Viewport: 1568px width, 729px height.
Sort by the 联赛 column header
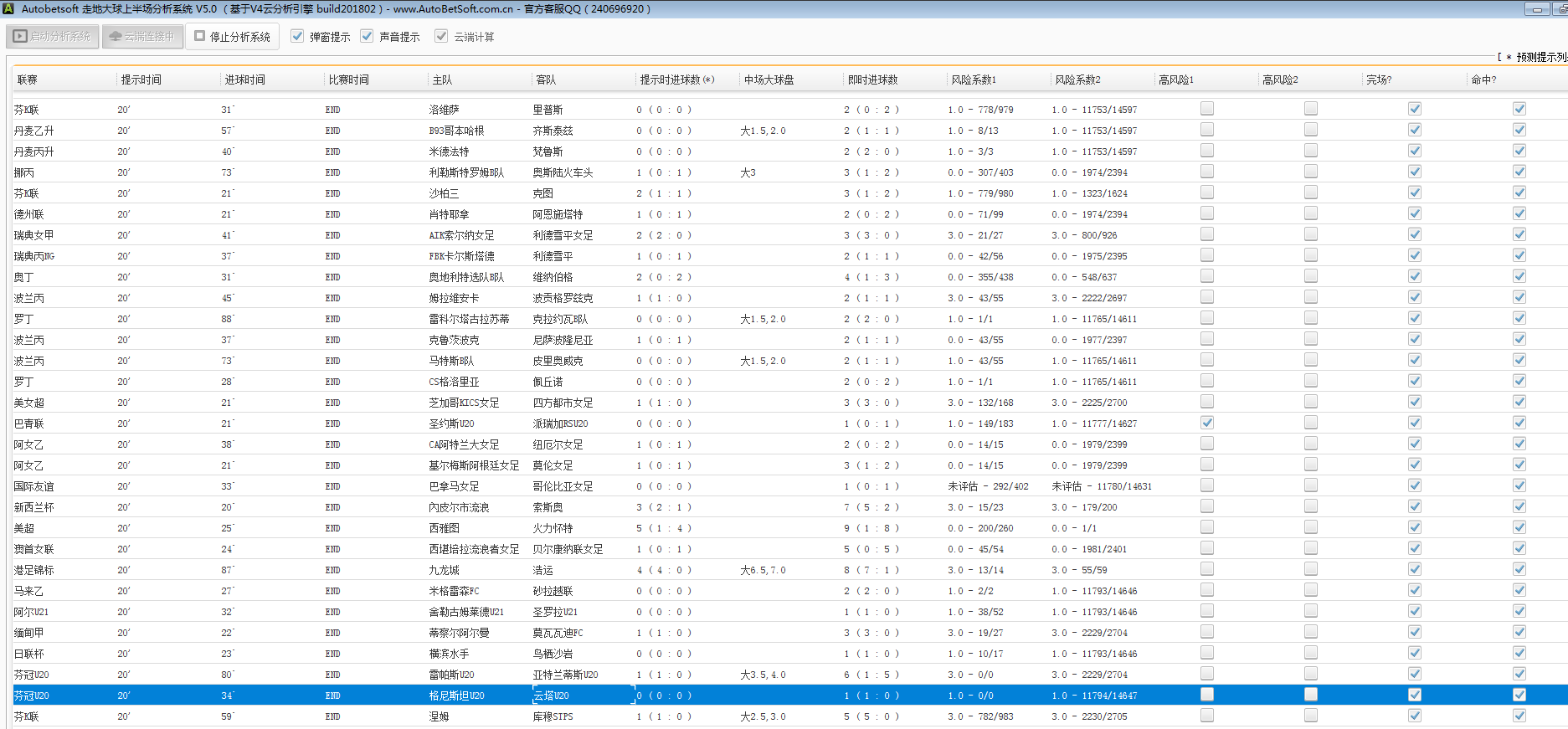(28, 80)
